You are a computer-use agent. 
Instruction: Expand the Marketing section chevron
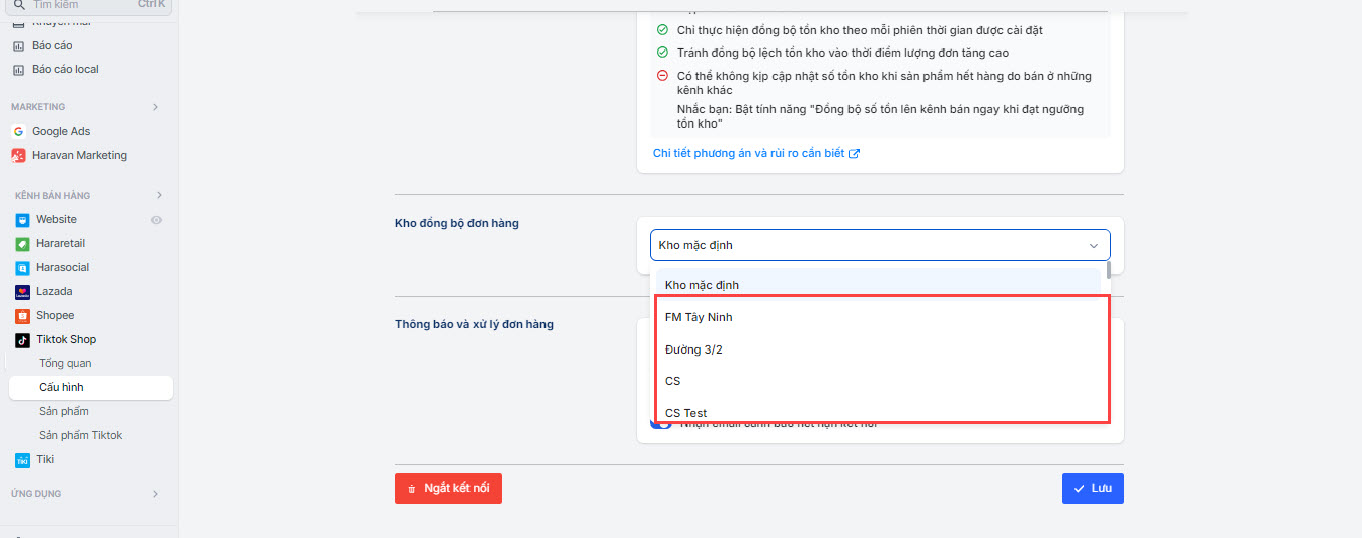[155, 107]
